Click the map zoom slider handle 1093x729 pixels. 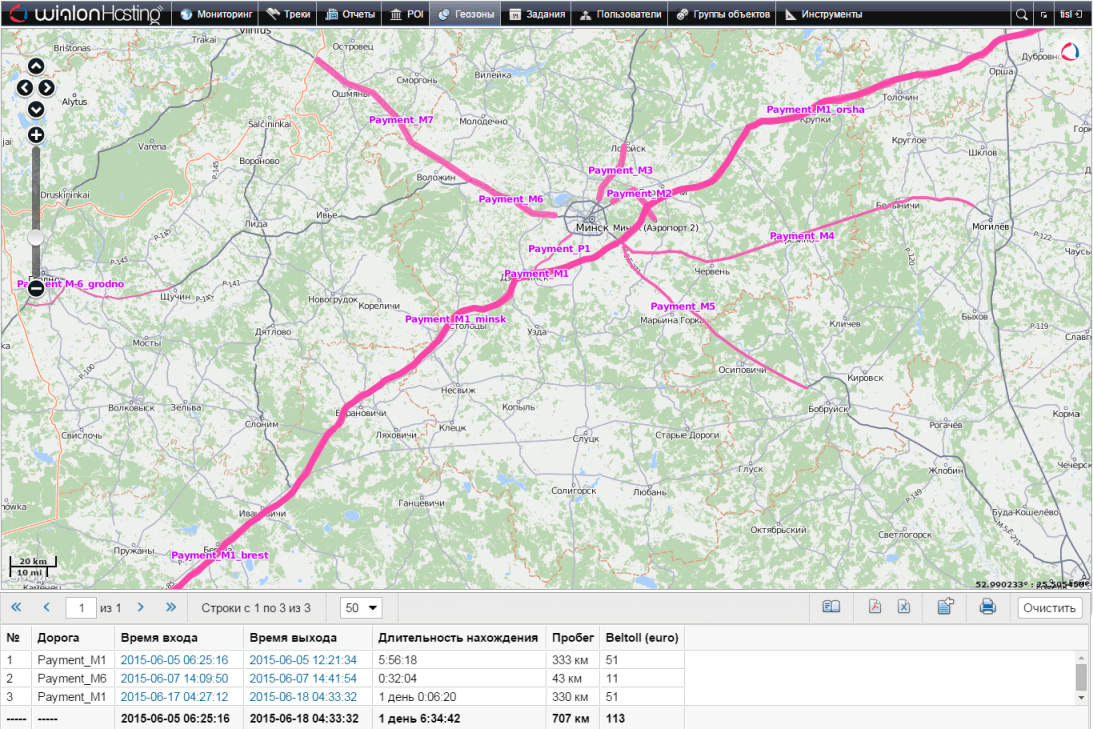[x=36, y=237]
